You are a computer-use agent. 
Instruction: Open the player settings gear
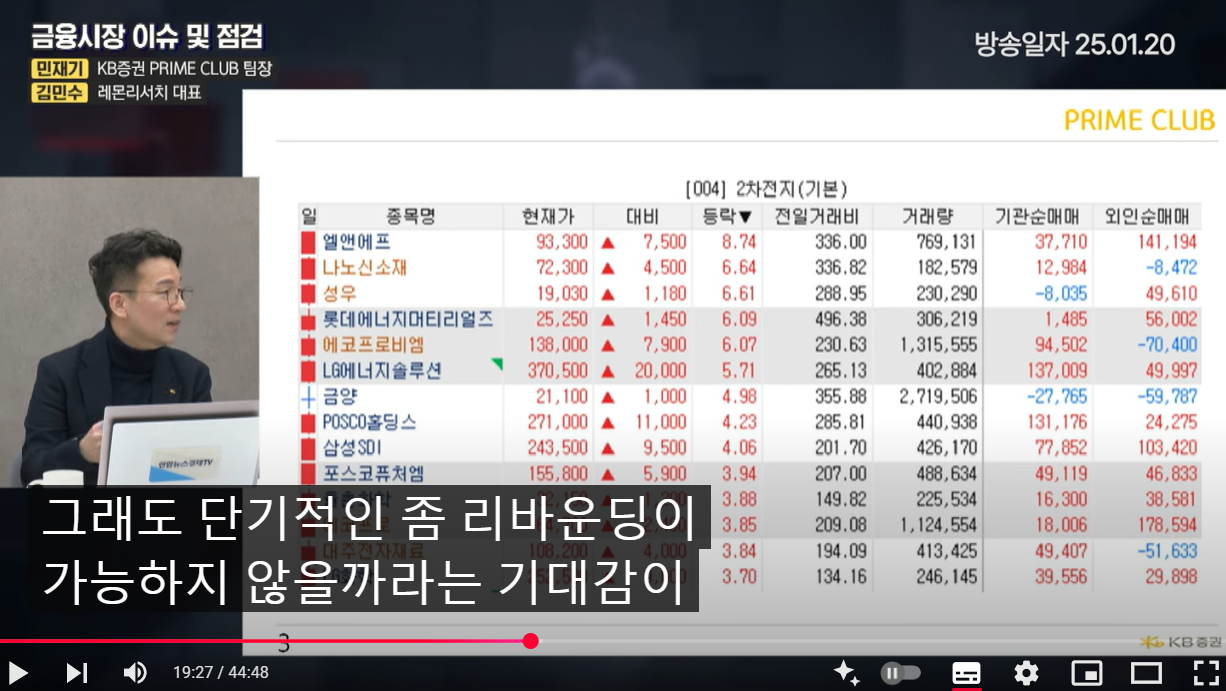[1026, 673]
